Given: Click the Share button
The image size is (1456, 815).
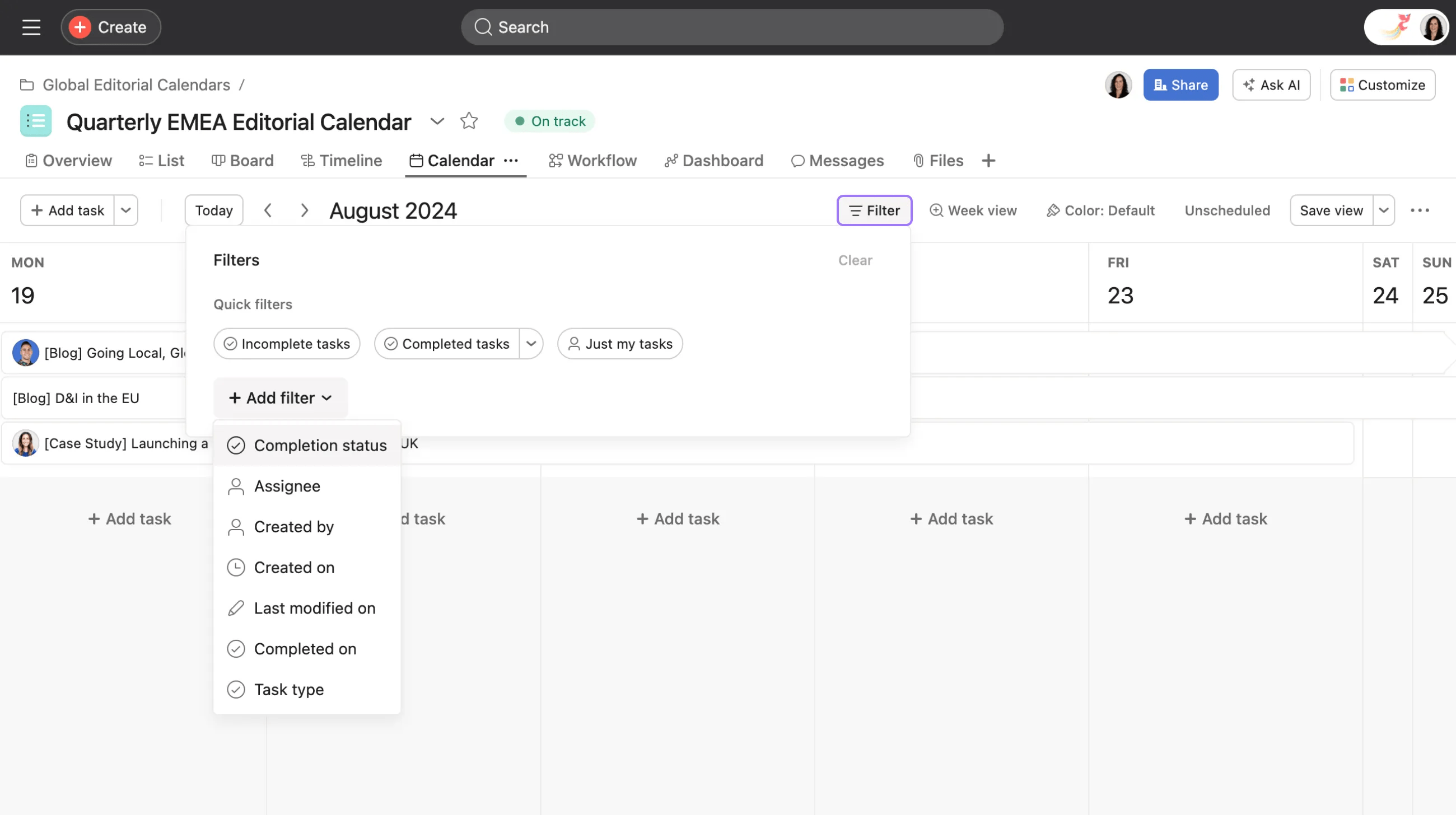Looking at the screenshot, I should tap(1180, 85).
